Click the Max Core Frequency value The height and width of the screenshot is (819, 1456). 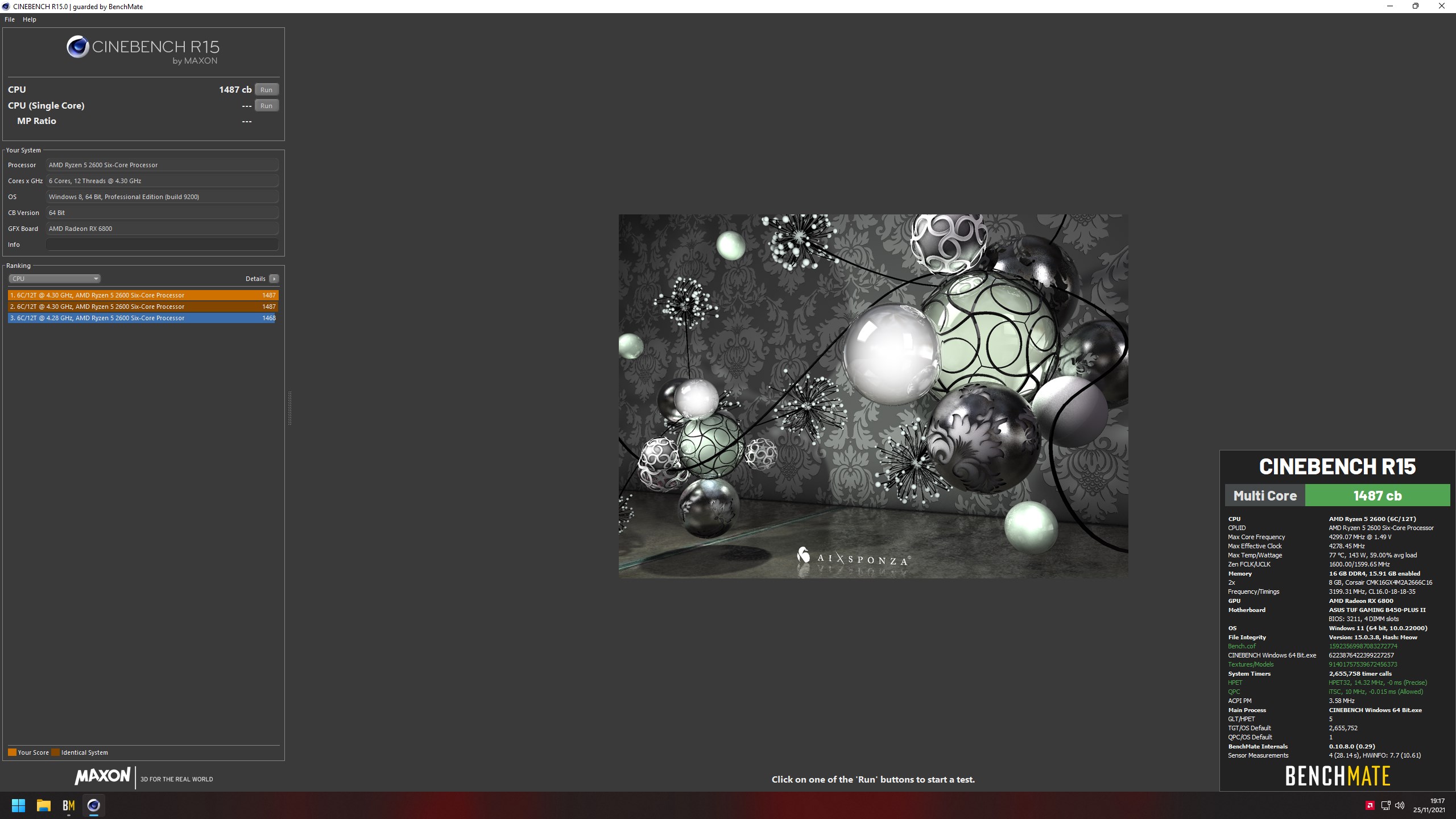(1360, 537)
